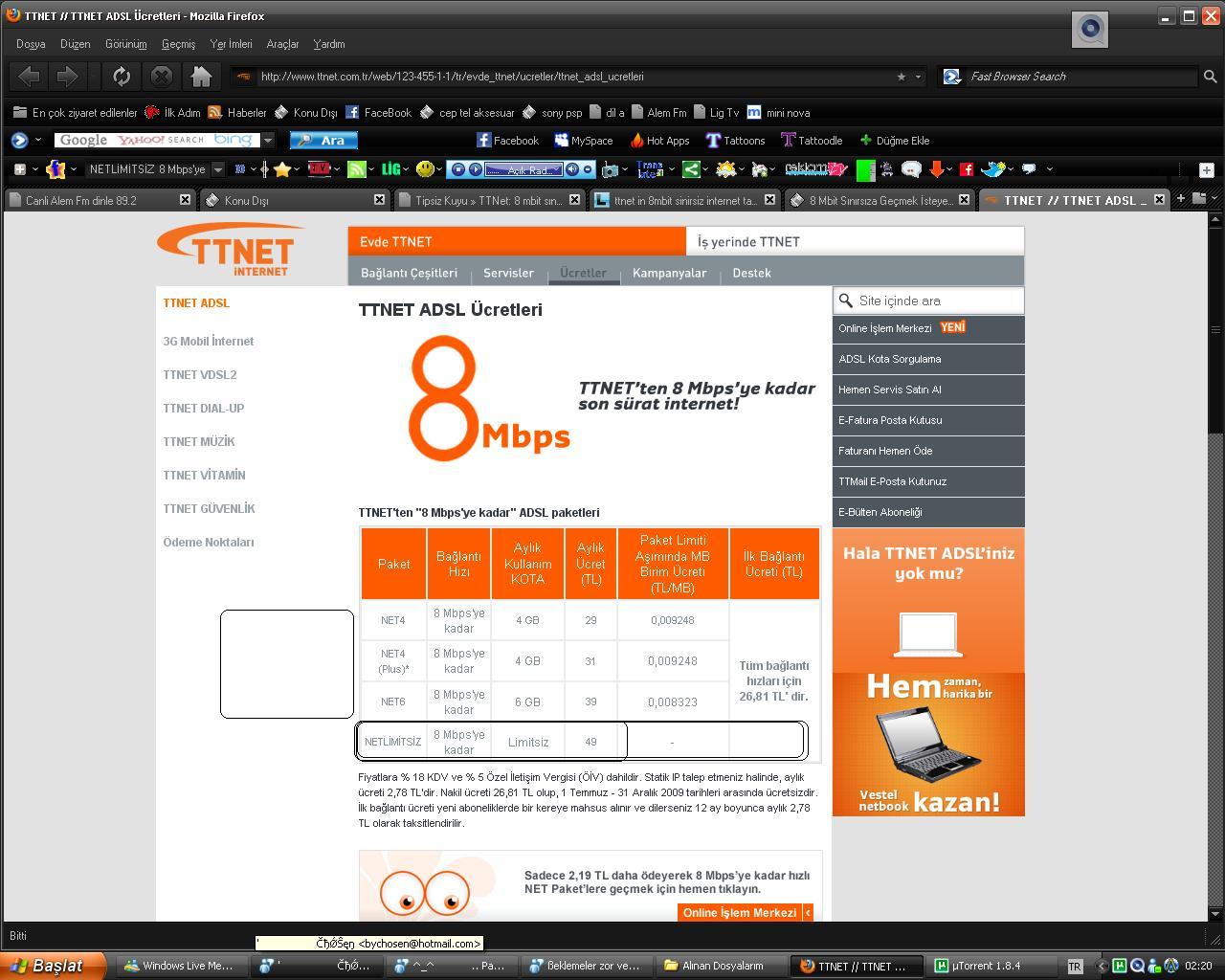The width and height of the screenshot is (1225, 980).
Task: Open the 3G Mobil İnternet sidebar link
Action: 209,342
